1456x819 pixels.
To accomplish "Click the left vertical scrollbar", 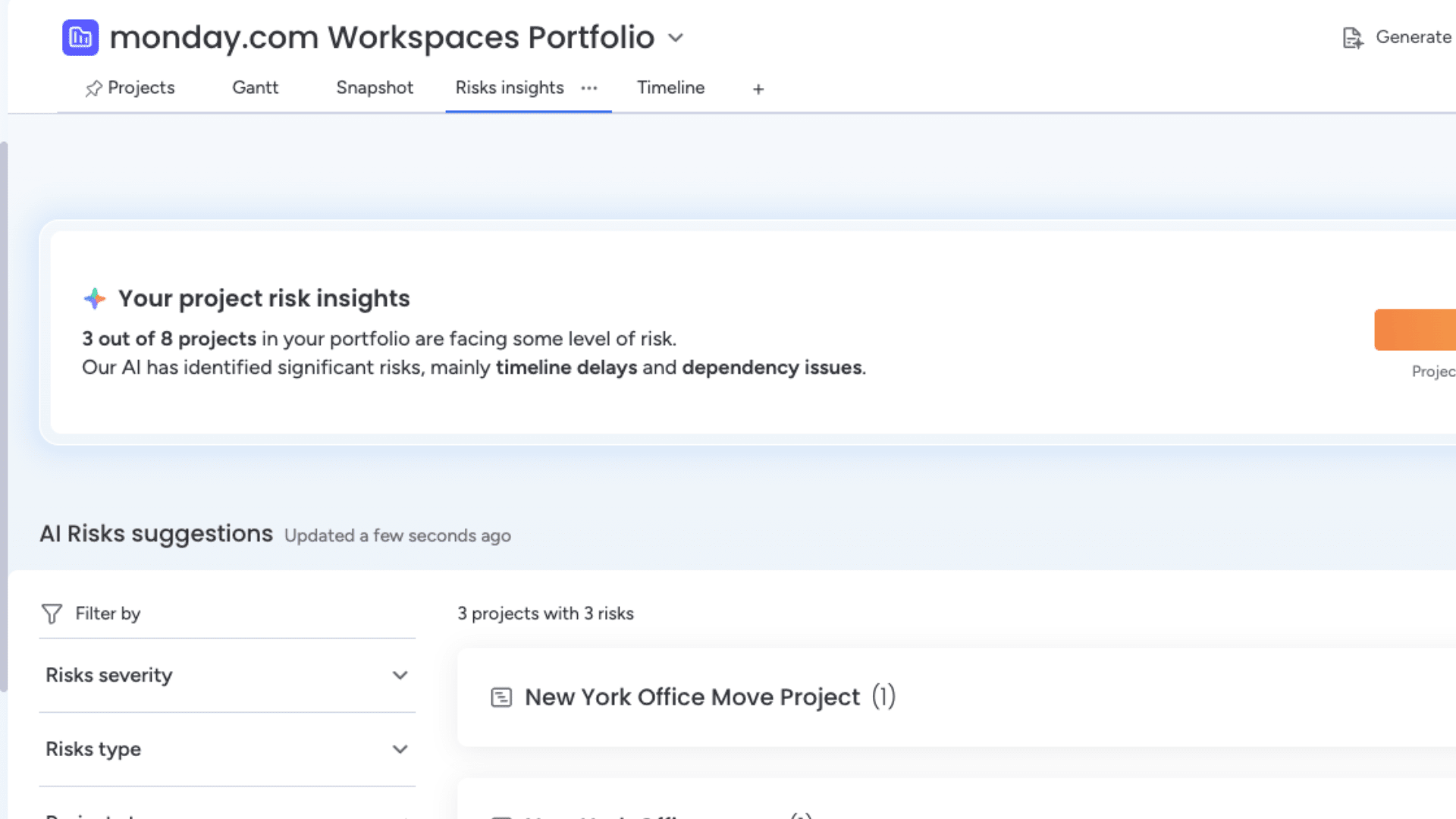I will pos(4,417).
